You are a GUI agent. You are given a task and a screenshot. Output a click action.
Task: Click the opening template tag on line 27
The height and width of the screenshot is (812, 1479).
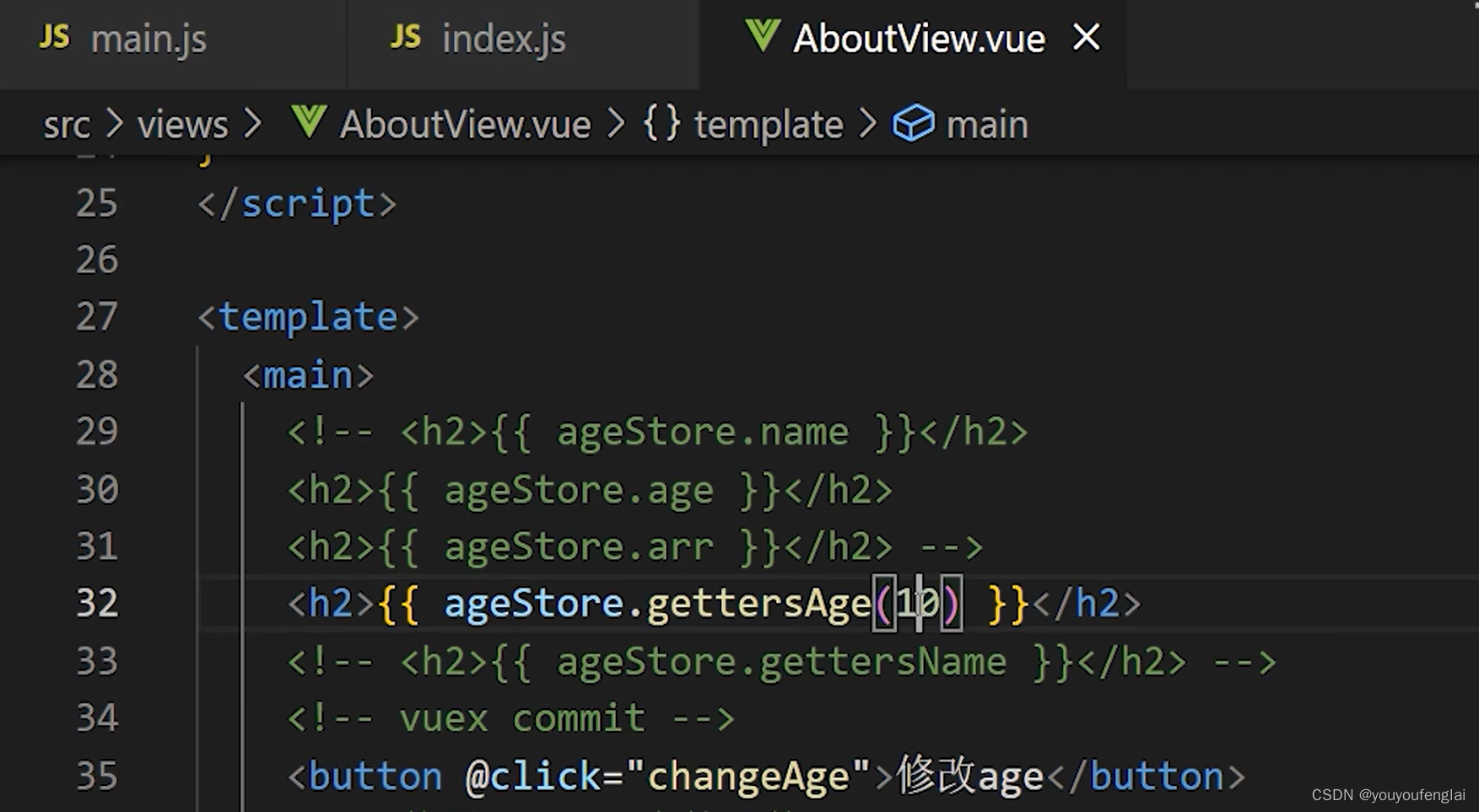(x=308, y=318)
